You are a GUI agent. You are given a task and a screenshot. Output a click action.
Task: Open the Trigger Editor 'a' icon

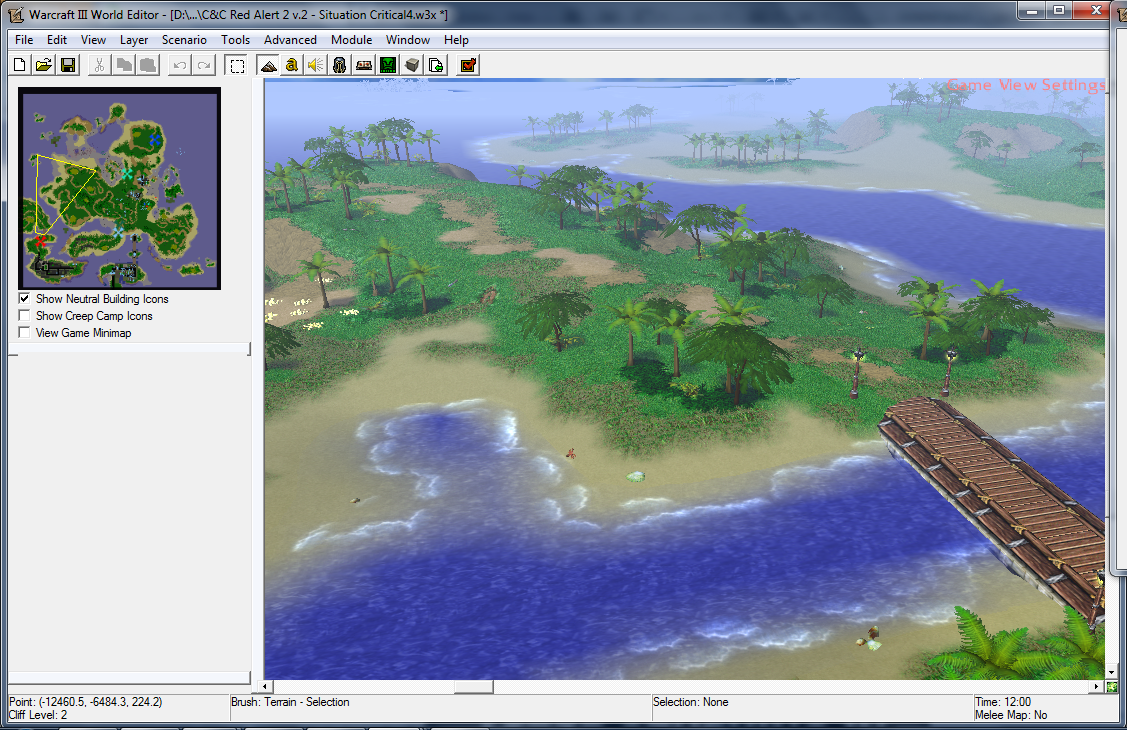point(291,65)
